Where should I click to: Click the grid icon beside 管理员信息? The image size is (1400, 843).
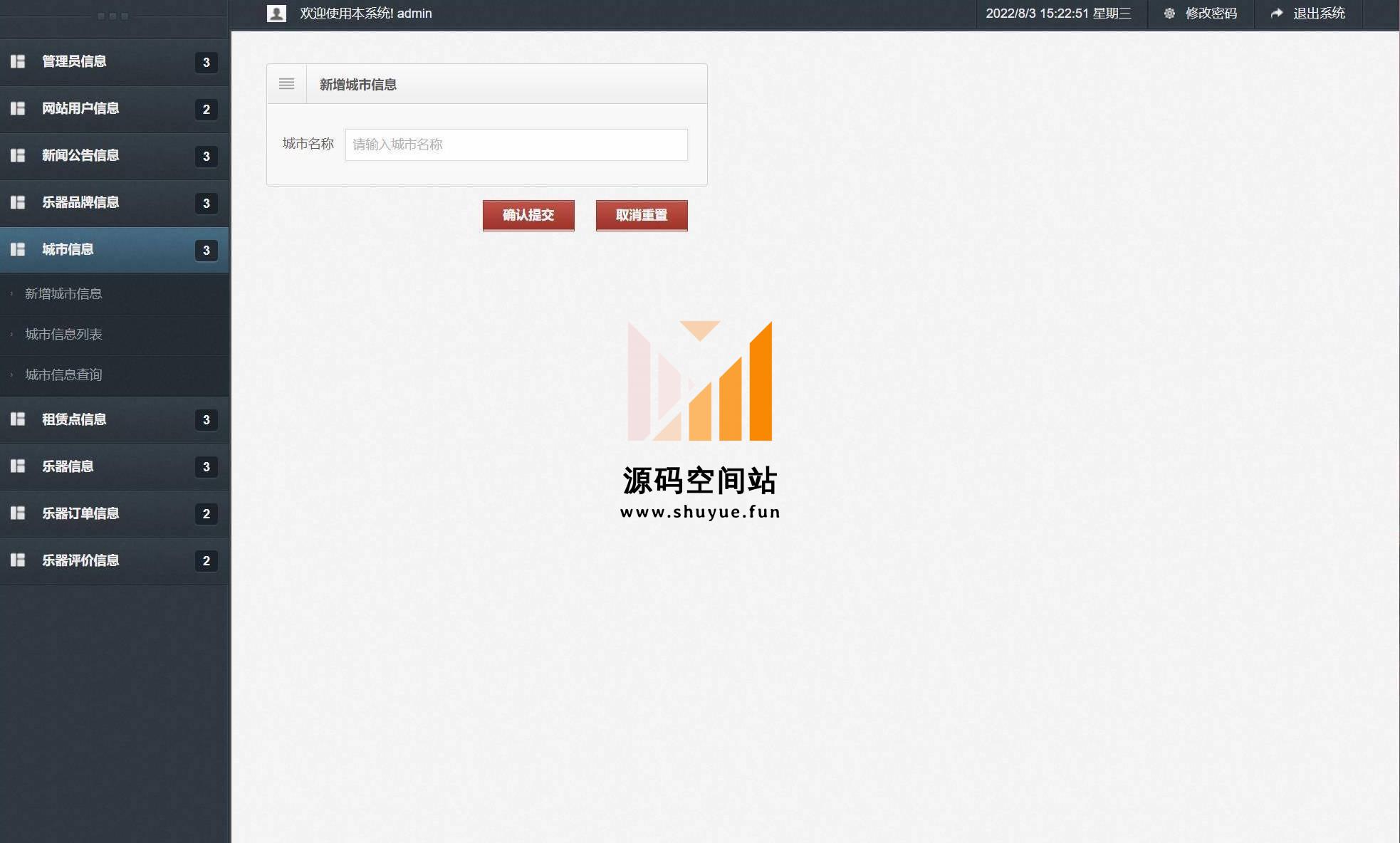18,62
